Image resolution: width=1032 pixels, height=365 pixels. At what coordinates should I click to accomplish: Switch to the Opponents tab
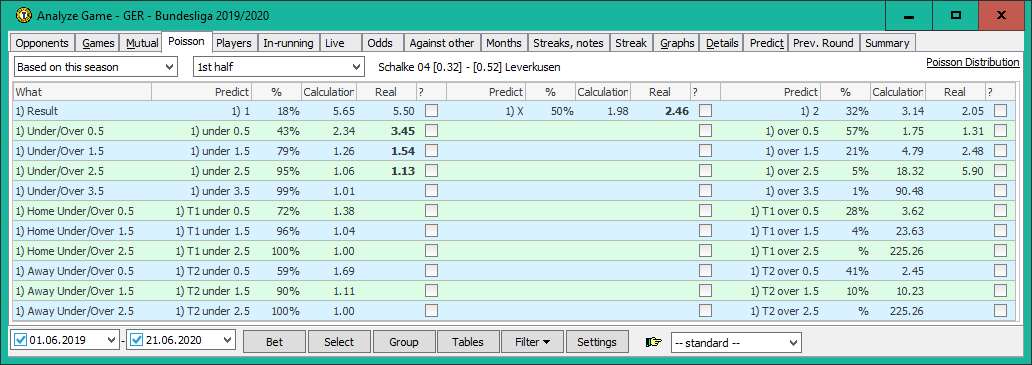pyautogui.click(x=42, y=43)
